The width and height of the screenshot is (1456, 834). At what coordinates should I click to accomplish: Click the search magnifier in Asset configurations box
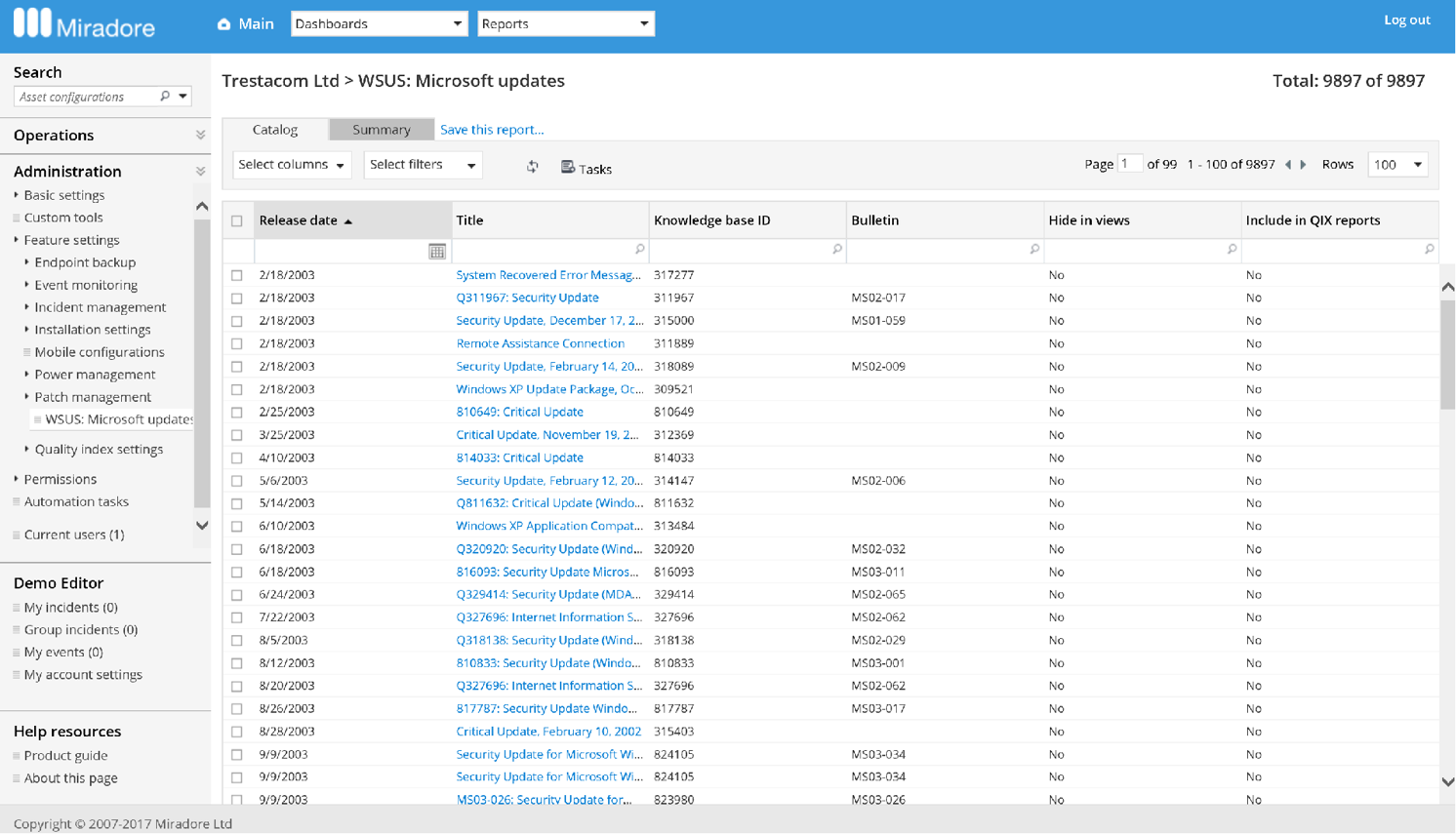click(x=165, y=96)
